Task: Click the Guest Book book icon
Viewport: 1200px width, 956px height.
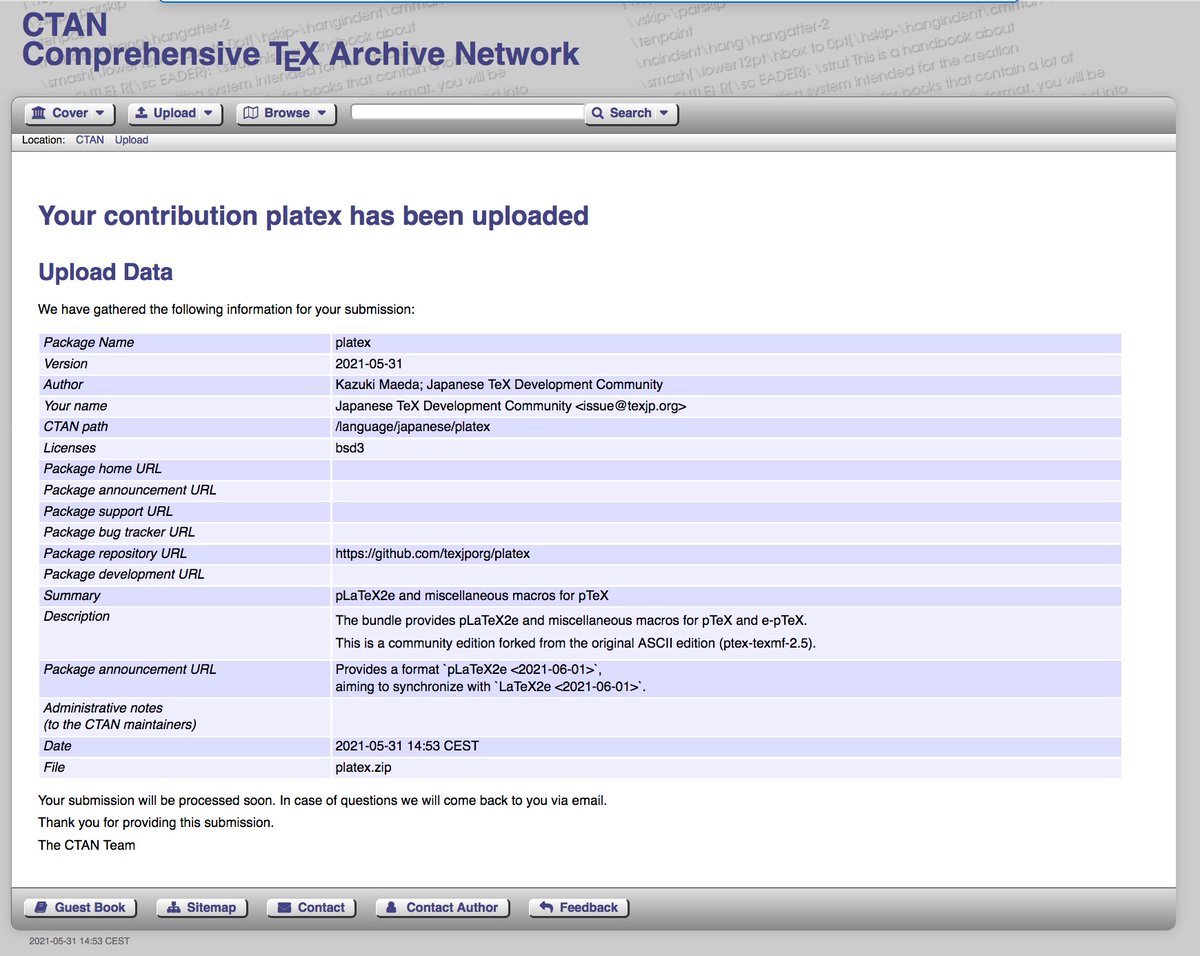Action: (41, 907)
